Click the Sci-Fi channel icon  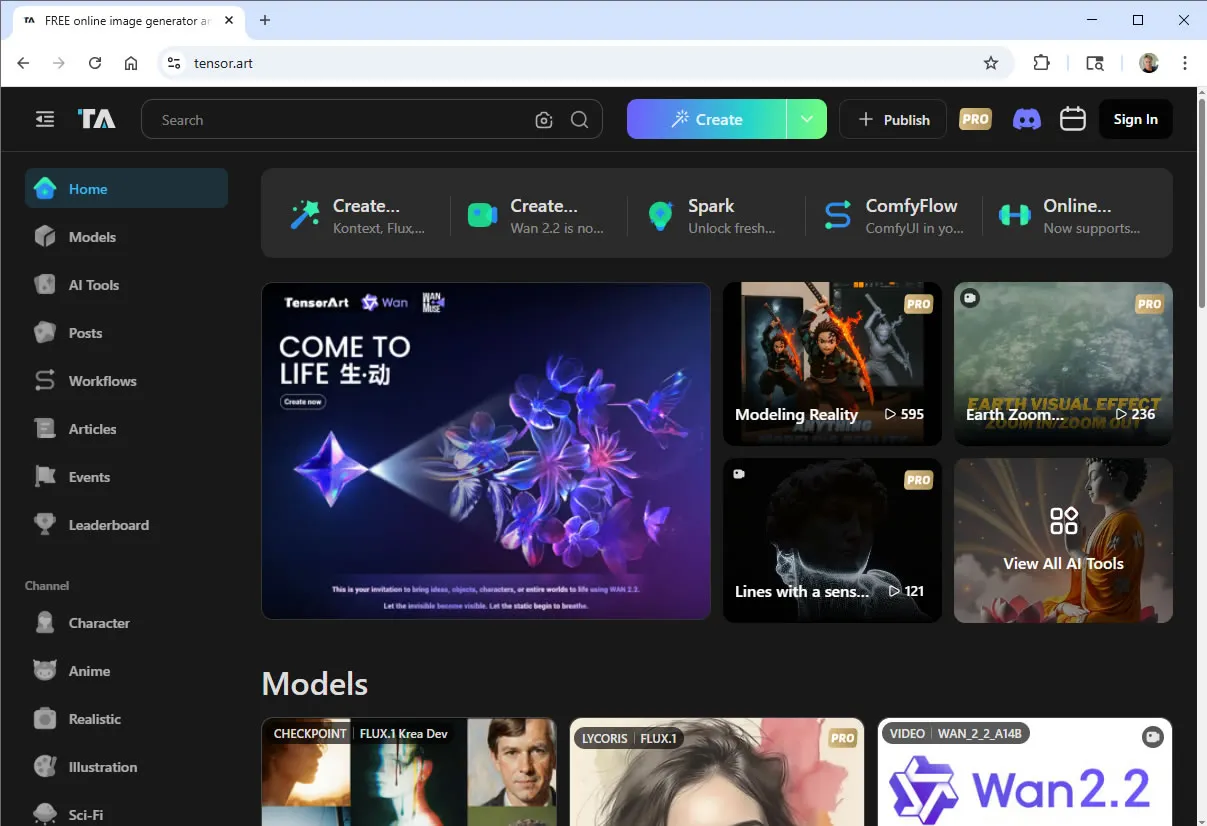click(45, 814)
